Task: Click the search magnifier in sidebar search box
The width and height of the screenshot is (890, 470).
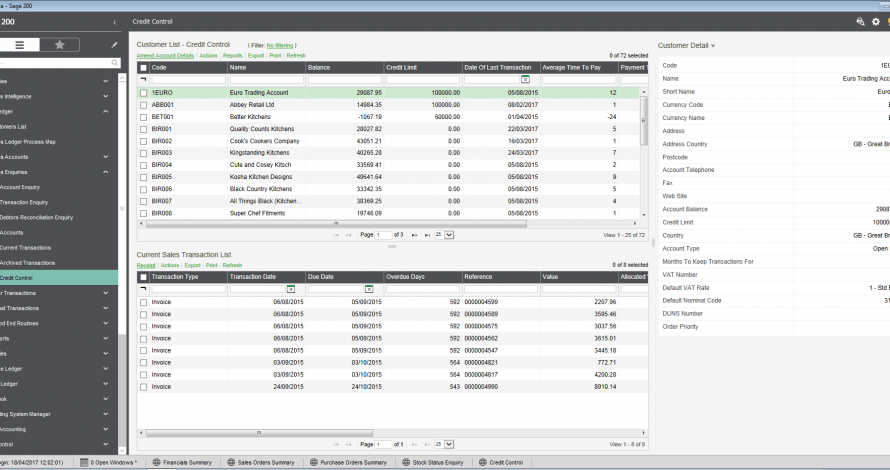Action: click(114, 62)
